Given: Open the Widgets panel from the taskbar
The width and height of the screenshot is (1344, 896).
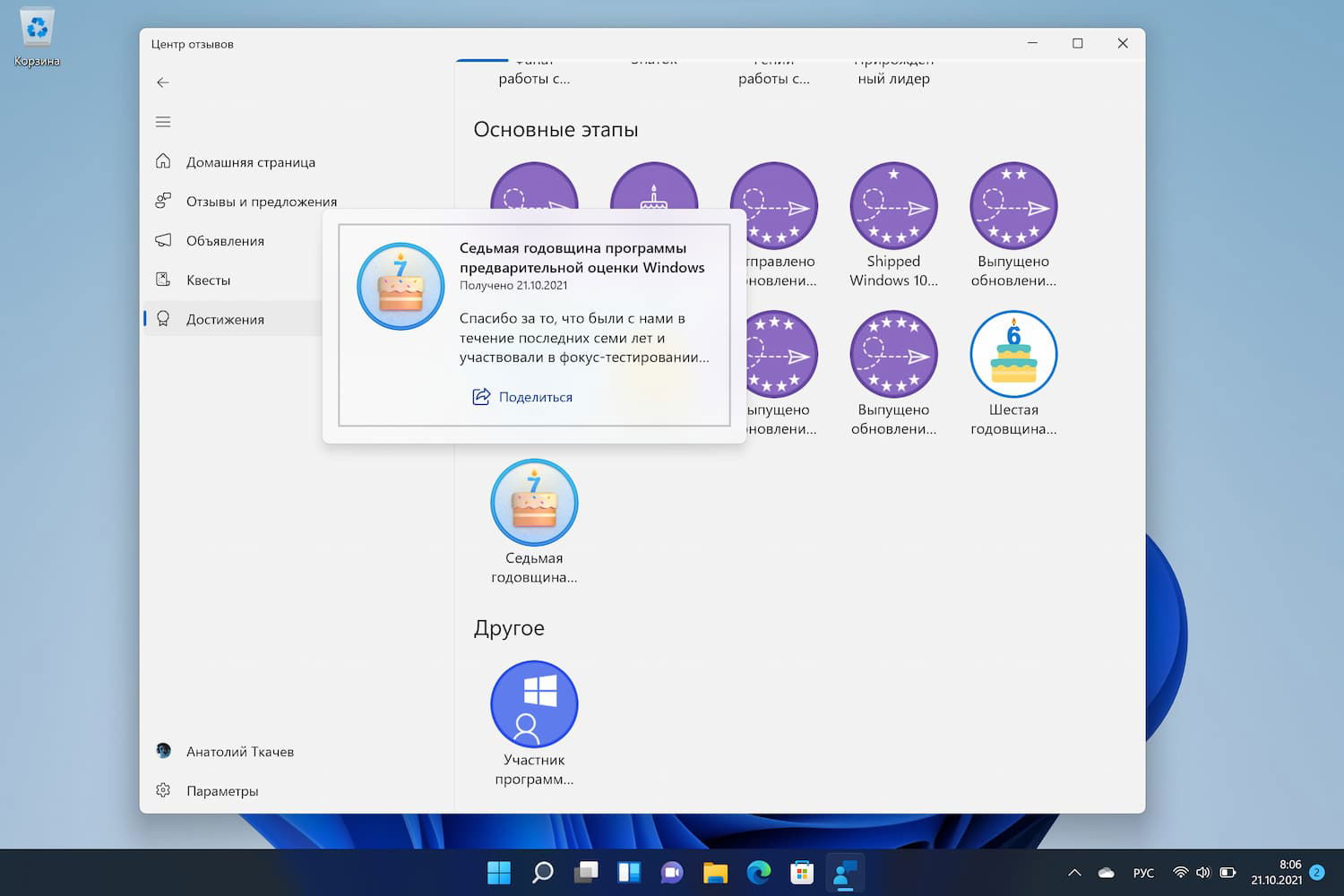Looking at the screenshot, I should coord(629,873).
